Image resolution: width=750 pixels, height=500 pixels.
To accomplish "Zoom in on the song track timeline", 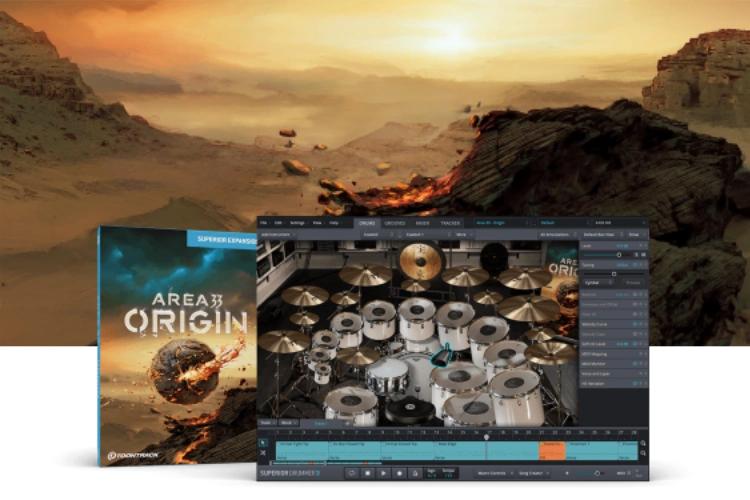I will [643, 444].
